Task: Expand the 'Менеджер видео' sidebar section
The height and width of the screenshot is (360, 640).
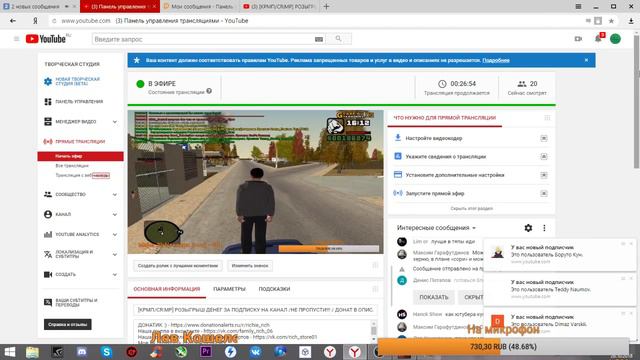Action: point(115,122)
